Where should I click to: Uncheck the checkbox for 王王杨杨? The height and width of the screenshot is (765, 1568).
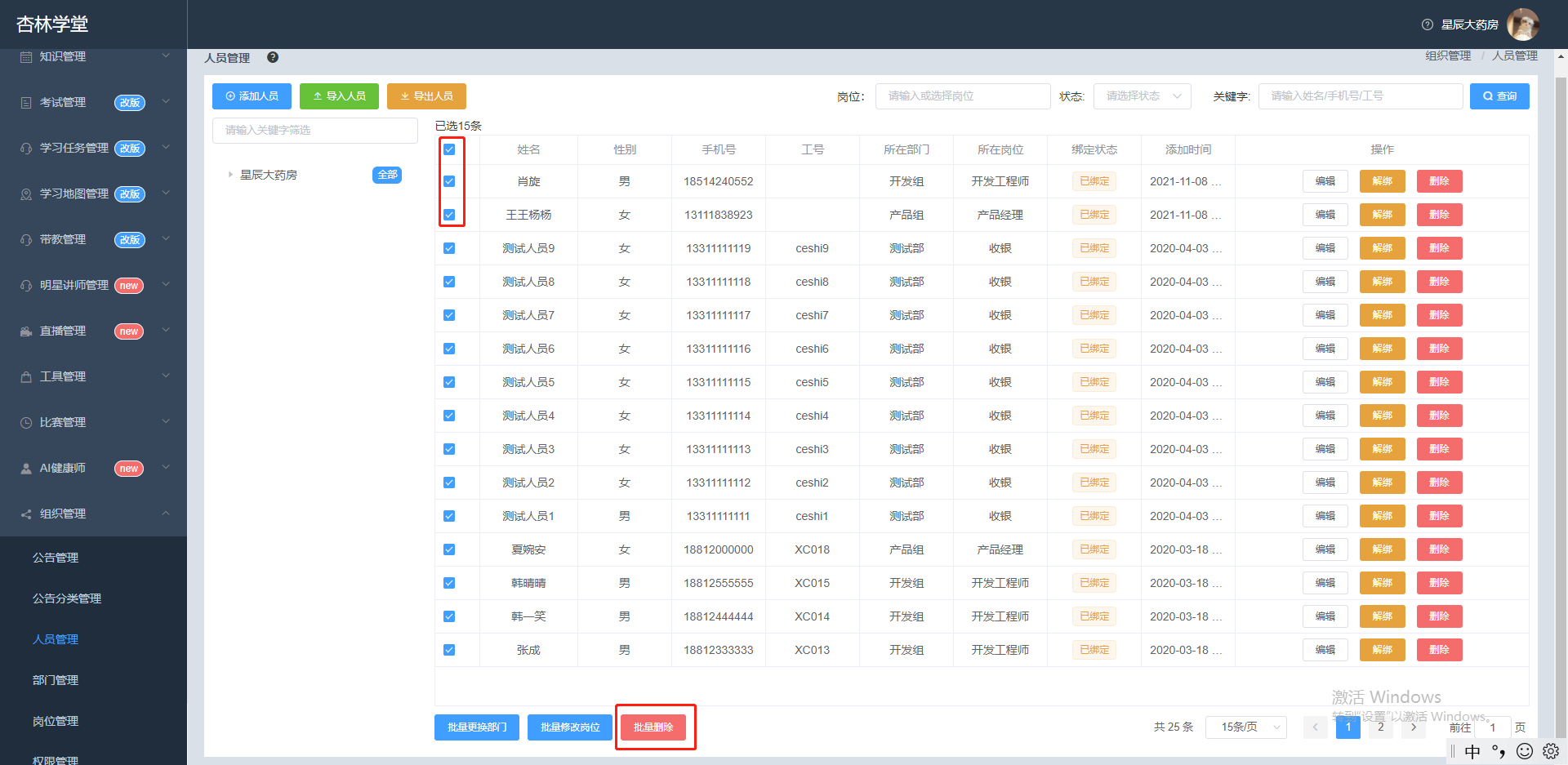pyautogui.click(x=449, y=215)
